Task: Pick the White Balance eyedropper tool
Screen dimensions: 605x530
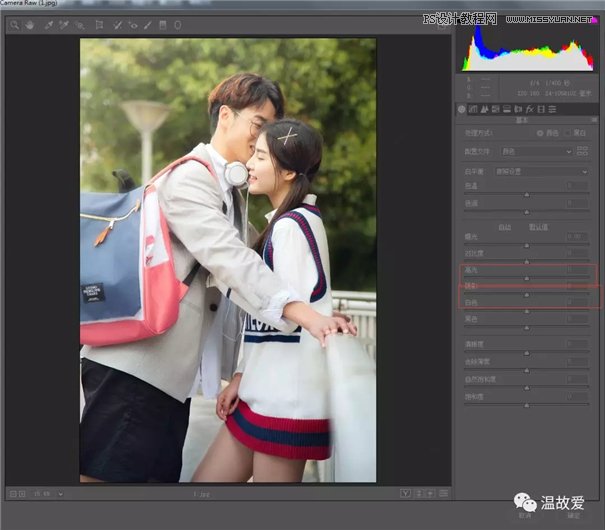Action: [48, 24]
